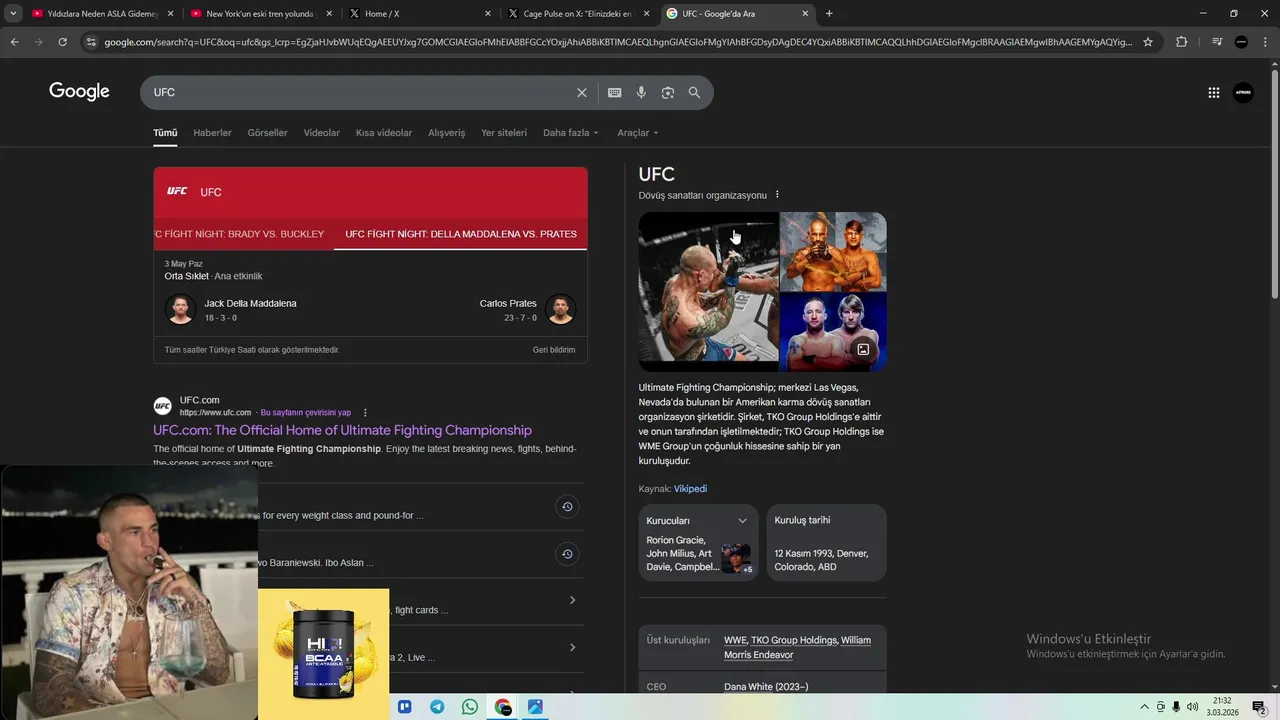1280x720 pixels.
Task: Open Telegram from the taskbar
Action: [437, 707]
